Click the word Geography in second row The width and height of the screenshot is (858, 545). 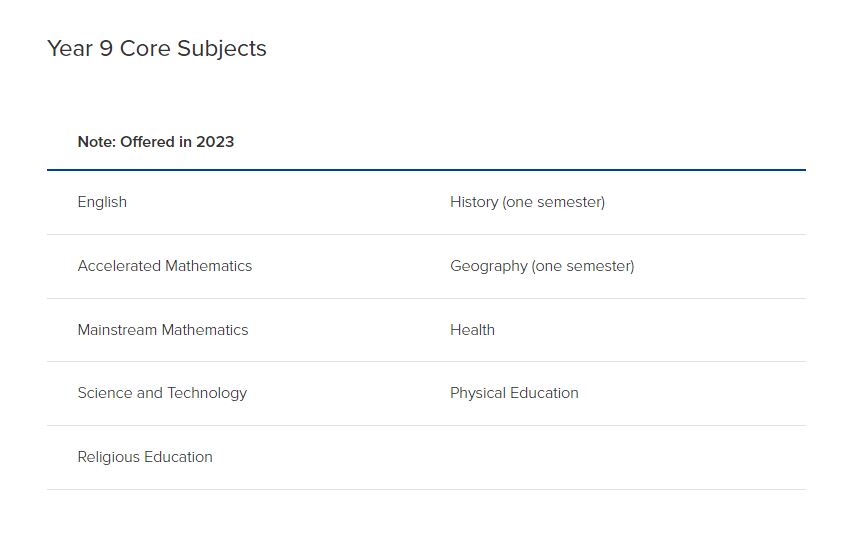(489, 266)
